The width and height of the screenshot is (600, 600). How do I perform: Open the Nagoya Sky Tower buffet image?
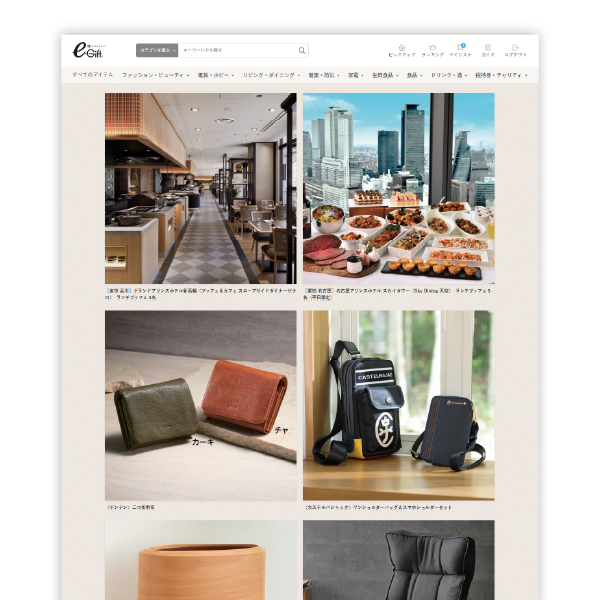coord(398,188)
